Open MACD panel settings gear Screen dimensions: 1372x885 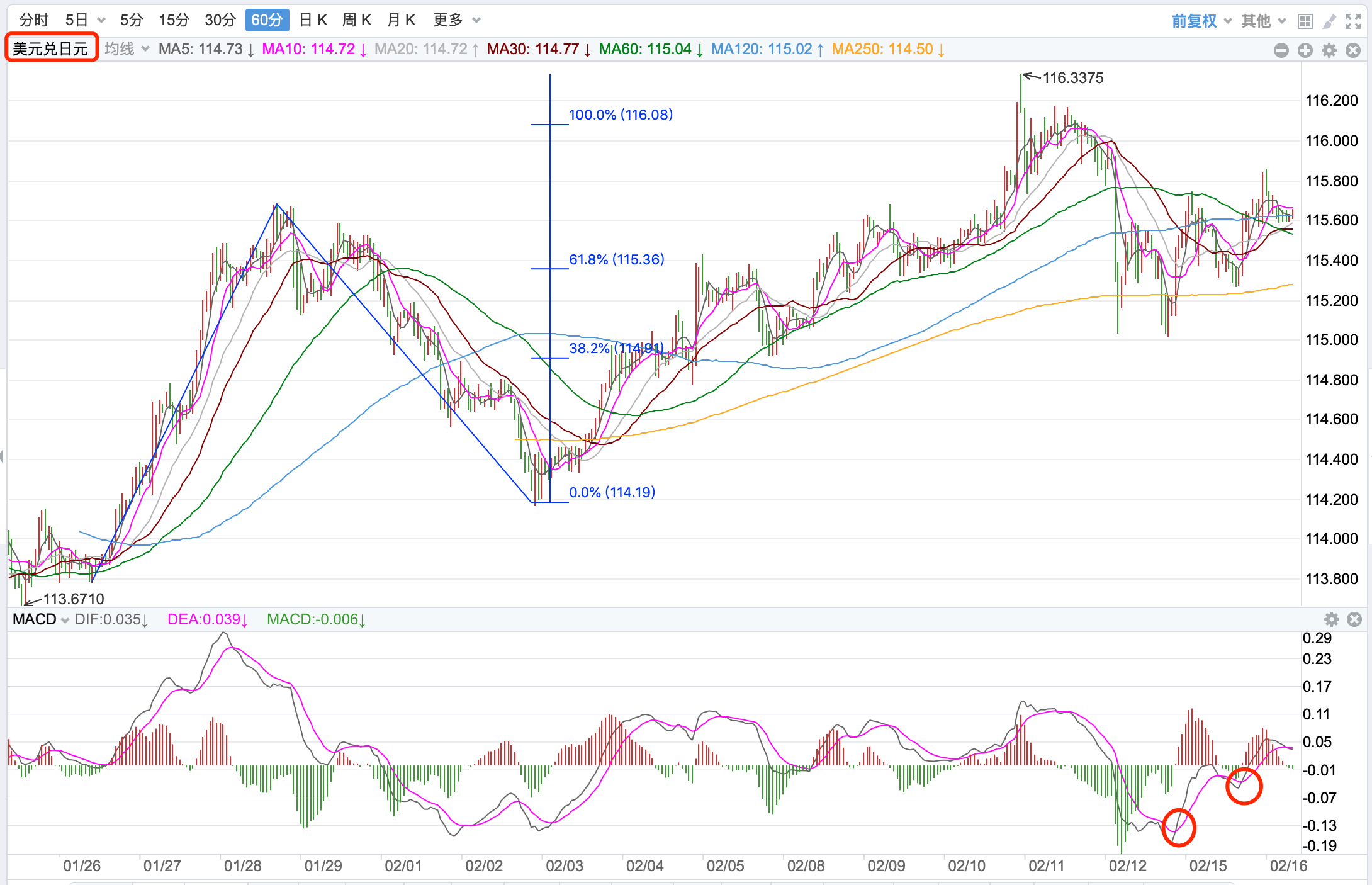coord(1332,619)
